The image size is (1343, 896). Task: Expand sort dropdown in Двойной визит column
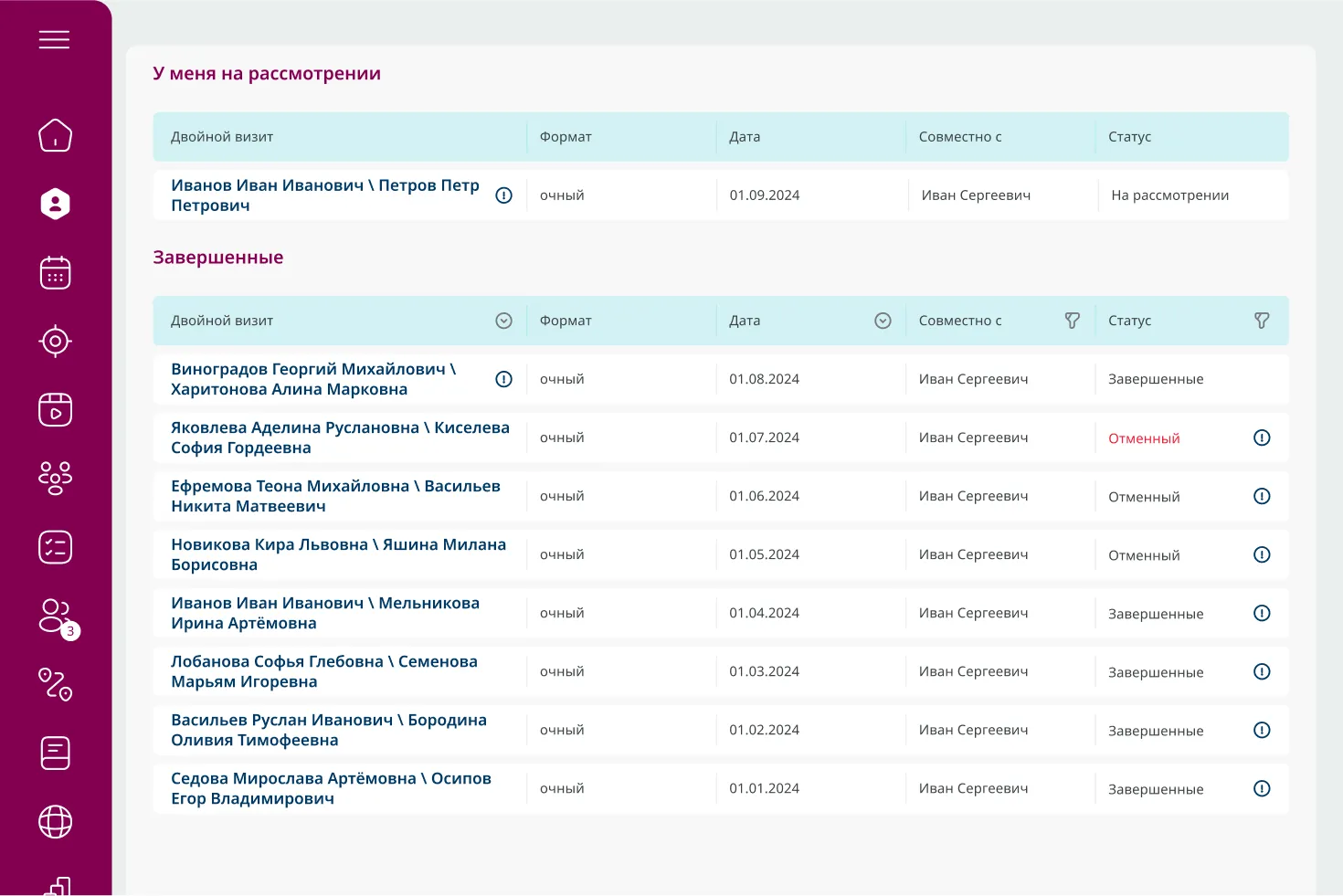click(x=503, y=321)
